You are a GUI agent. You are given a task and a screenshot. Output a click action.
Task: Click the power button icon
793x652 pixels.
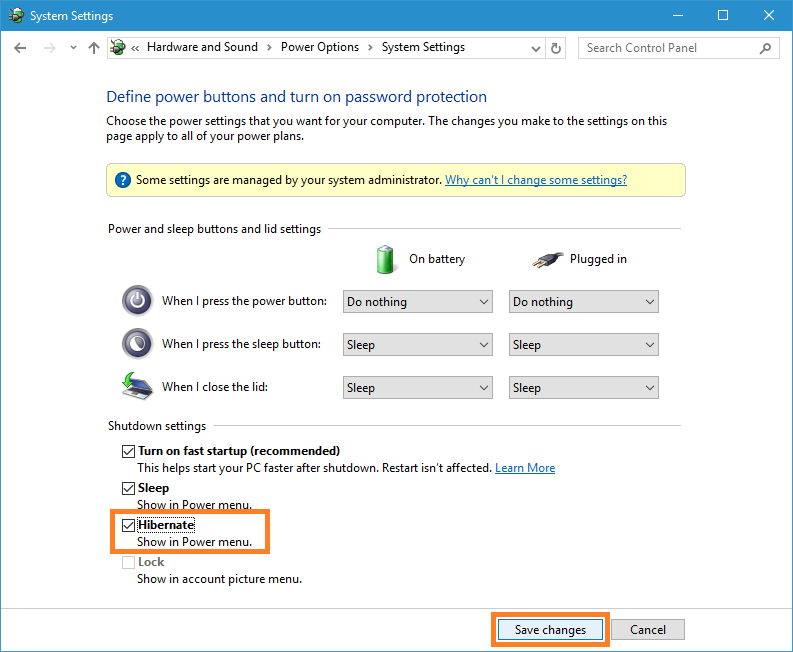(137, 301)
